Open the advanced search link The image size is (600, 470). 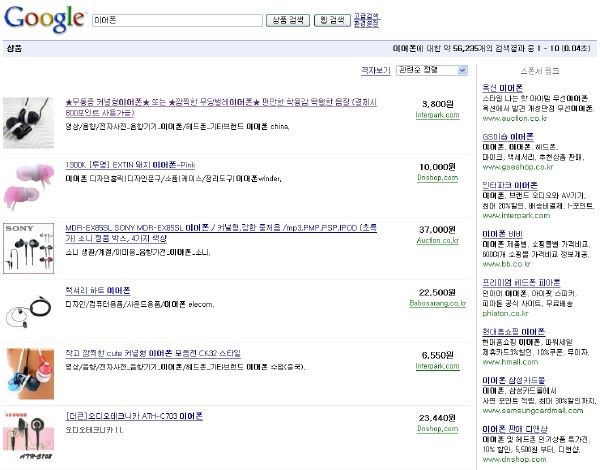366,16
